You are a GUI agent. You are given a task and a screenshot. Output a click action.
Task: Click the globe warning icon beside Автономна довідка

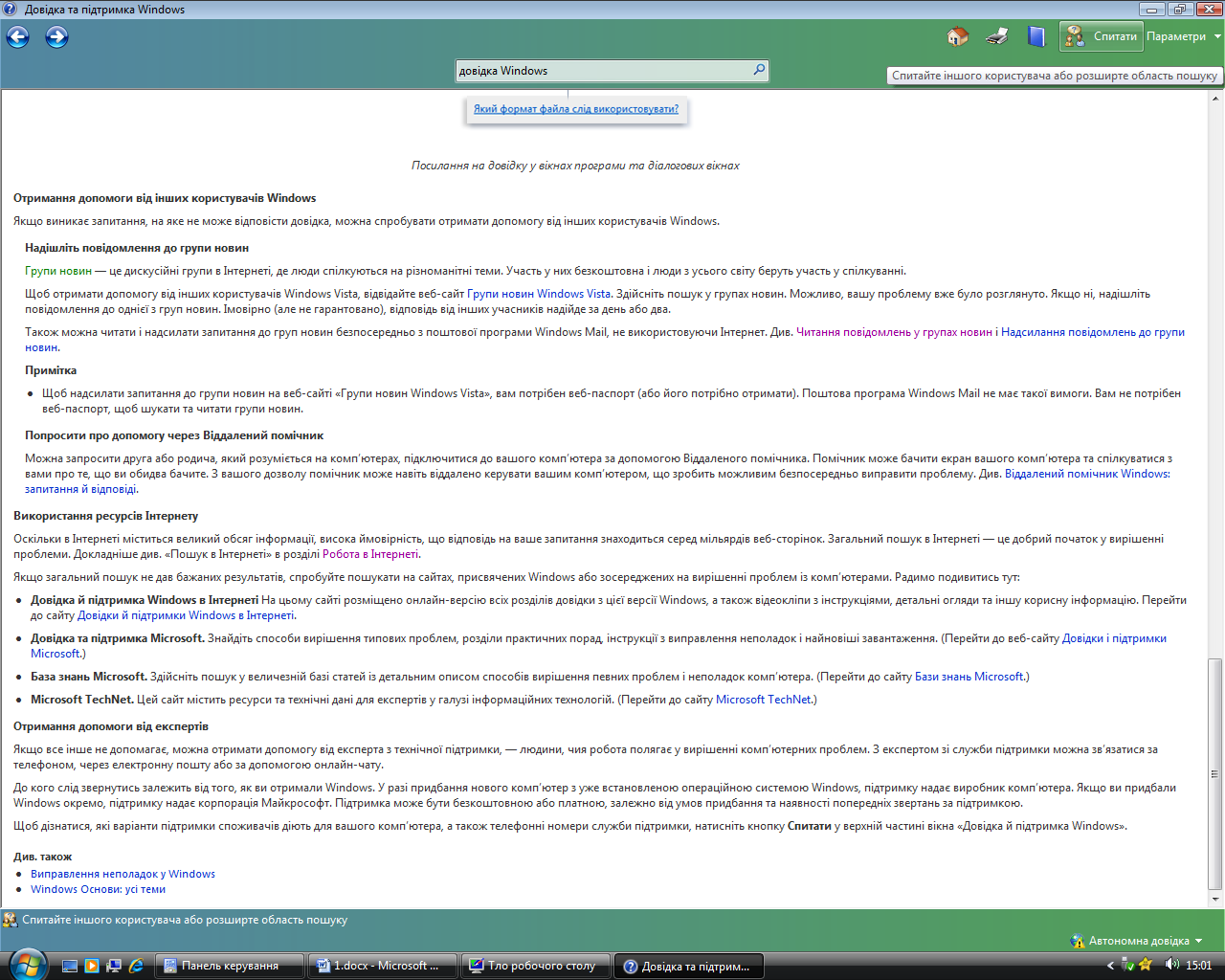coord(1079,941)
